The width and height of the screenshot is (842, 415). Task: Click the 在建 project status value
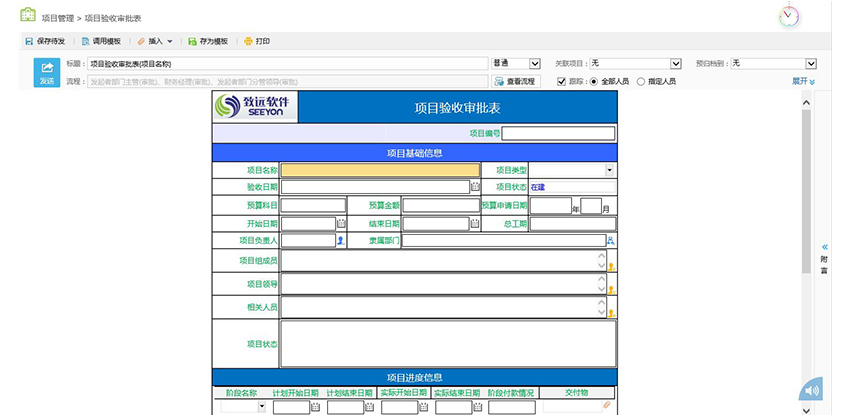click(538, 187)
